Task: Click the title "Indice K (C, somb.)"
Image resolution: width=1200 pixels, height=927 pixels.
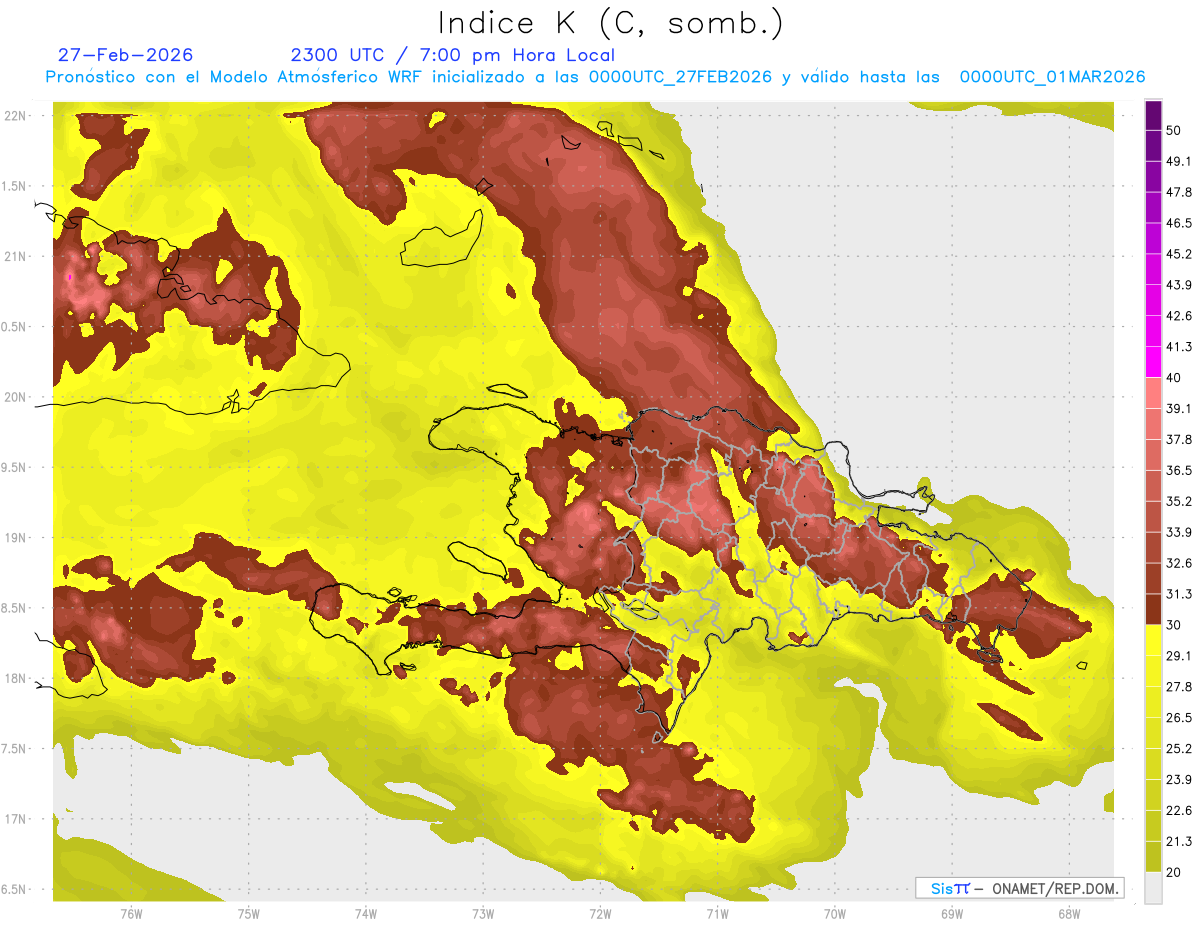Action: point(610,23)
